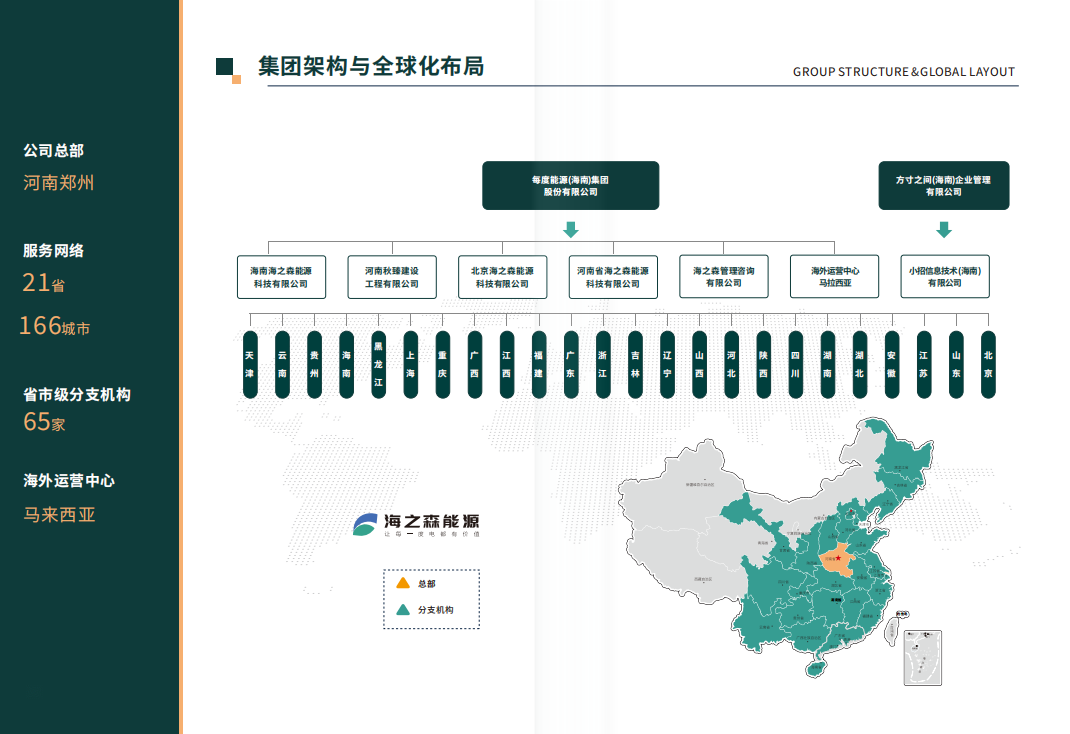Select the 山西 province pill
The width and height of the screenshot is (1070, 734).
click(699, 364)
